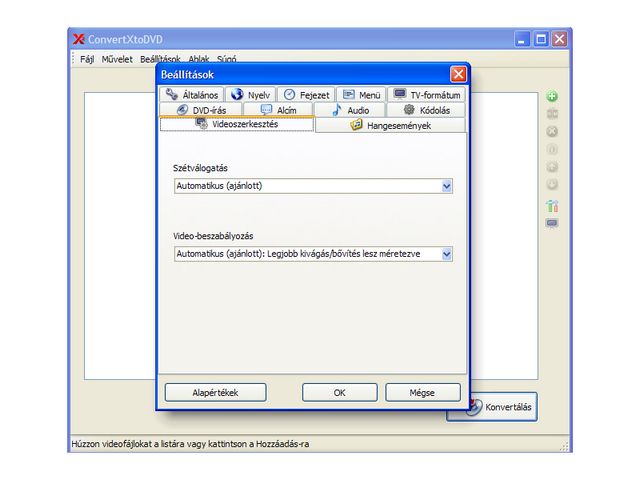The width and height of the screenshot is (640, 480).
Task: Open the Menü tab
Action: tap(361, 95)
